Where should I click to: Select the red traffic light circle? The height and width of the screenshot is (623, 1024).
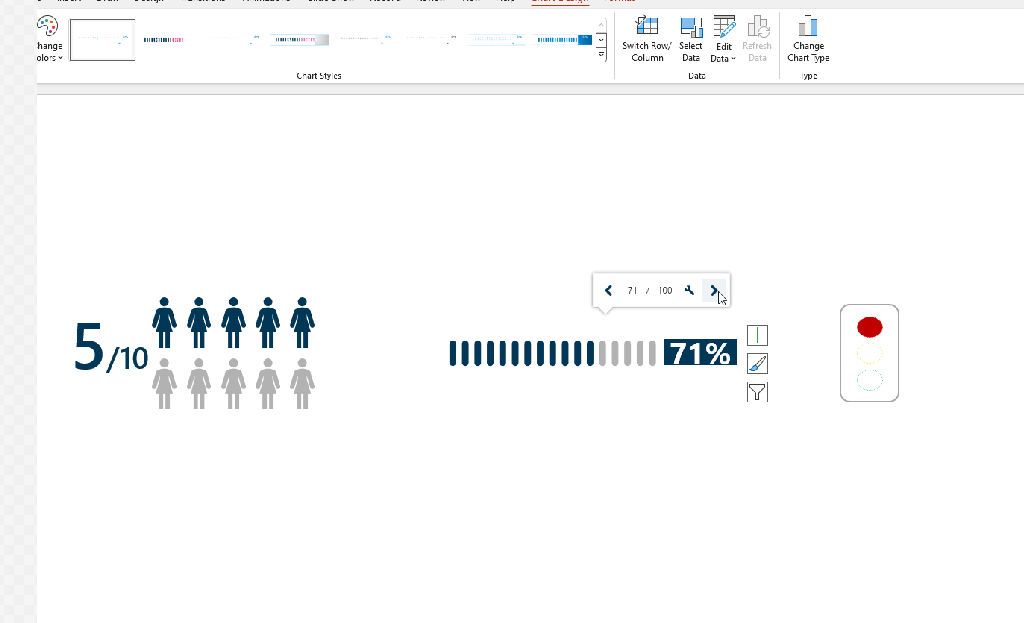[x=869, y=327]
